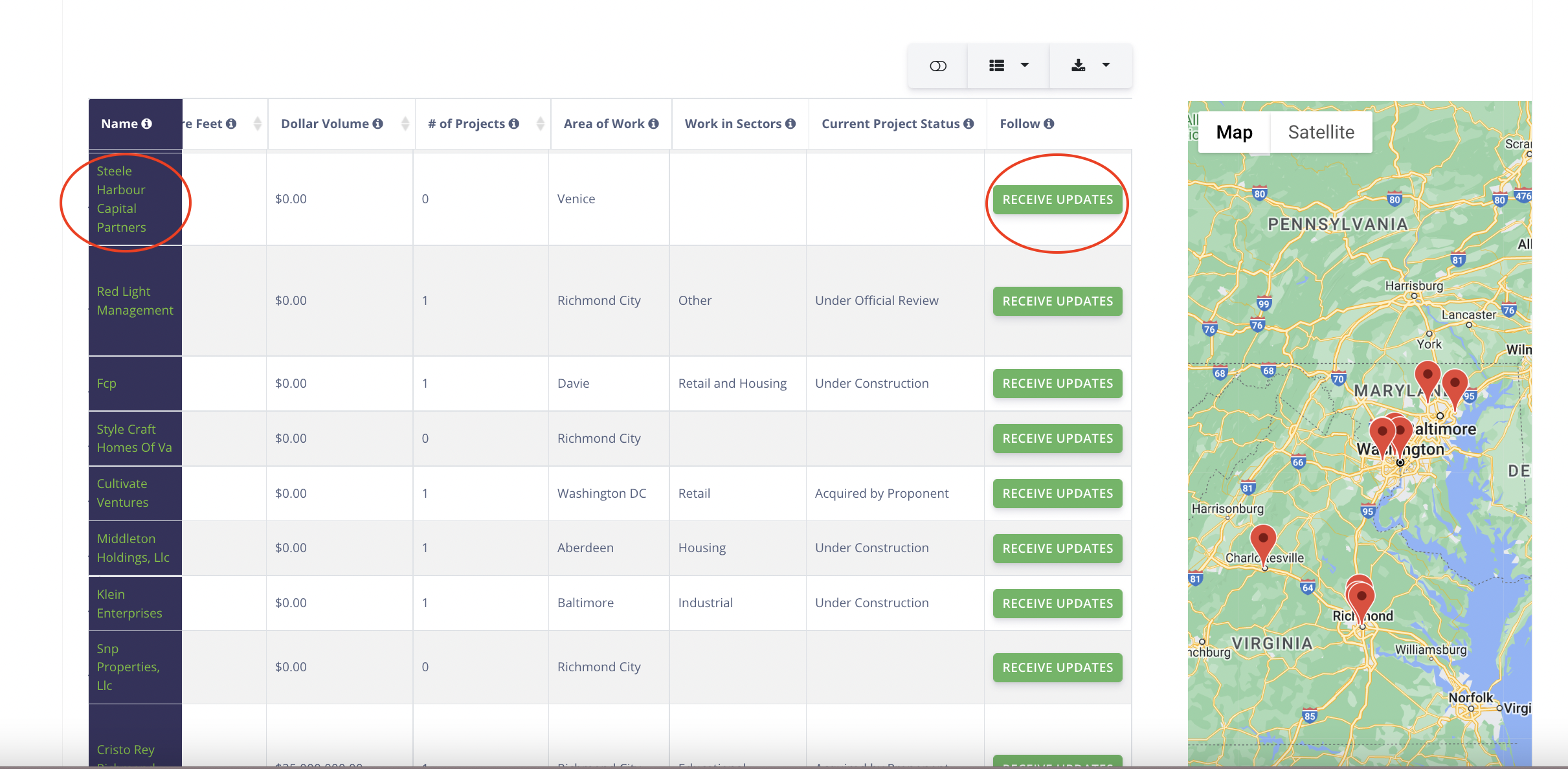Open Middleton Holdings, Llc link
The height and width of the screenshot is (769, 1568).
[x=133, y=548]
